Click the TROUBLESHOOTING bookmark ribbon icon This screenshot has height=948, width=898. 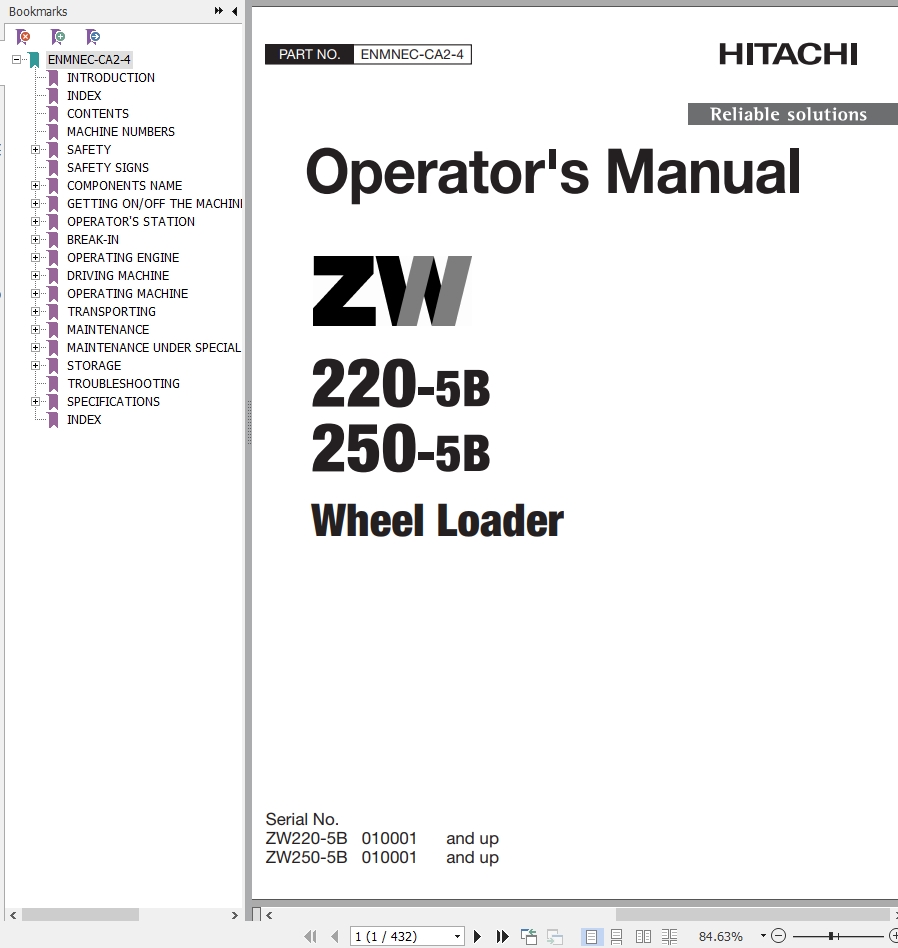click(53, 383)
